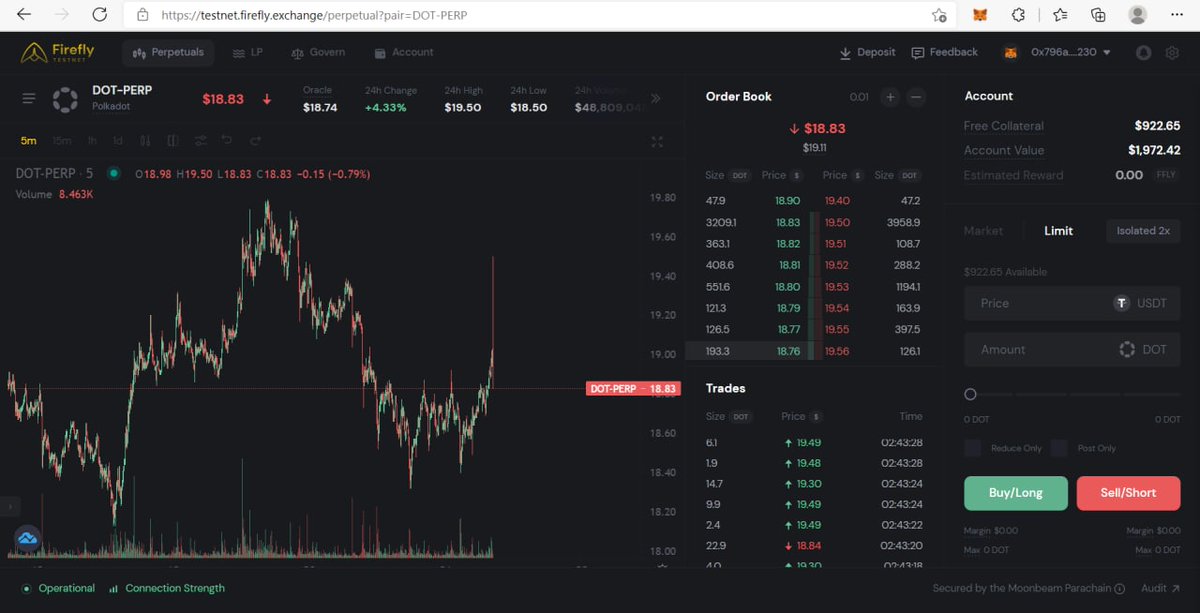The width and height of the screenshot is (1200, 613).
Task: Open the notifications bell
Action: [1144, 53]
